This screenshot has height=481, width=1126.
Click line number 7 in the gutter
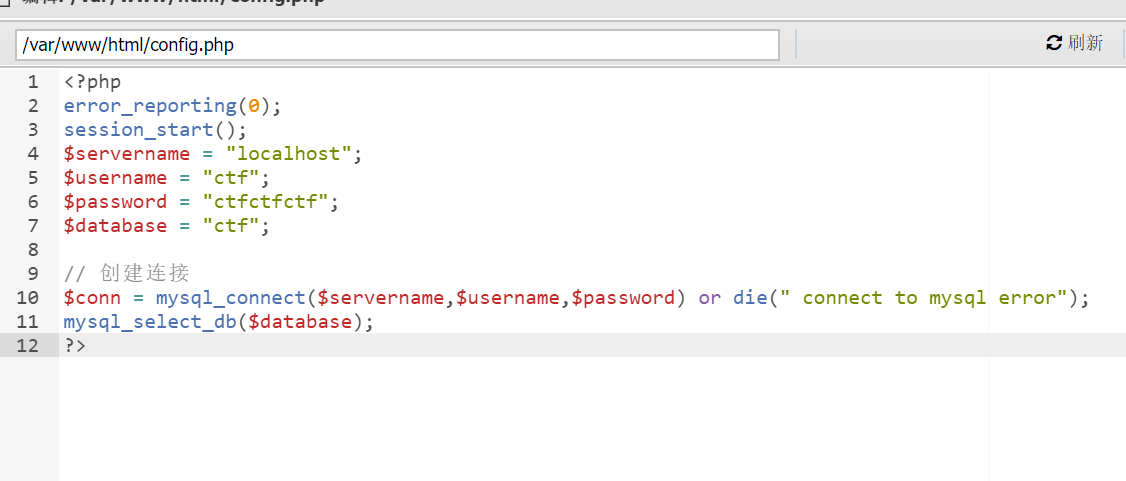33,225
